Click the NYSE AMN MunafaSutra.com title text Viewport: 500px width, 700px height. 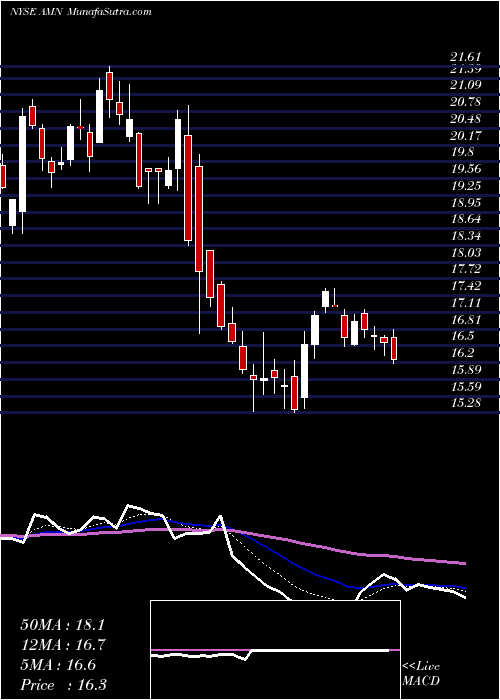coord(81,12)
